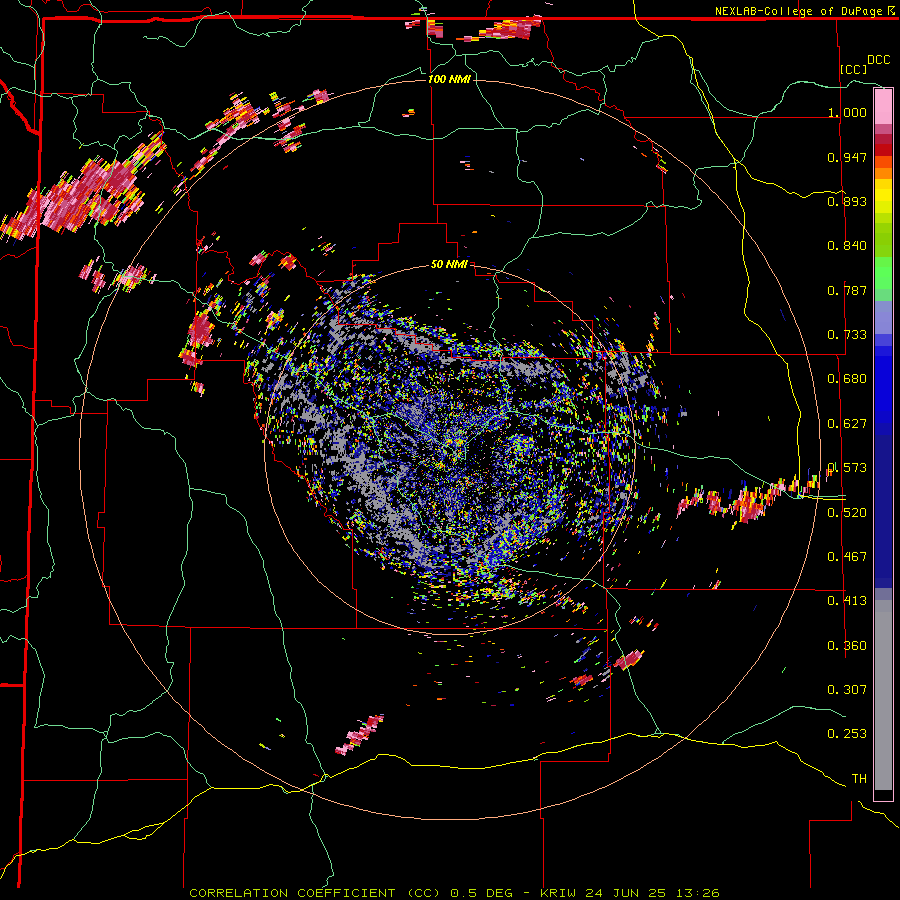
Task: Click the 0.467 legend value
Action: 847,556
